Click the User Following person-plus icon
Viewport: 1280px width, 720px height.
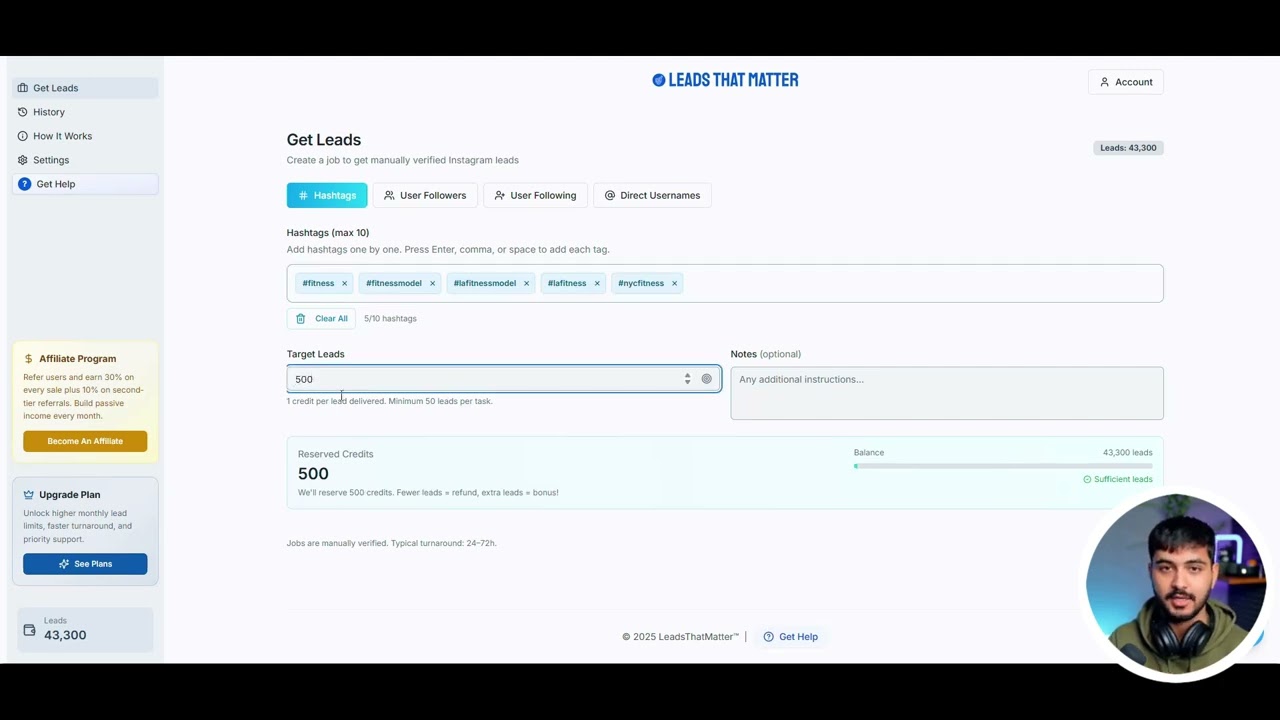tap(499, 195)
